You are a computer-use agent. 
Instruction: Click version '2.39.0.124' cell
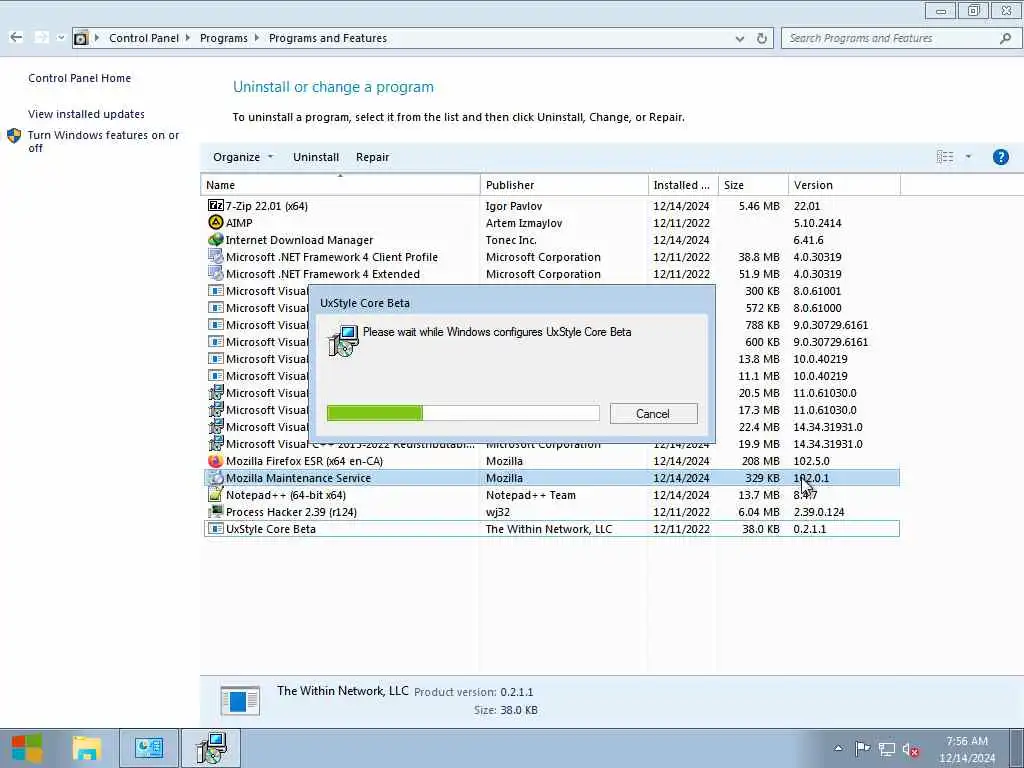click(819, 511)
